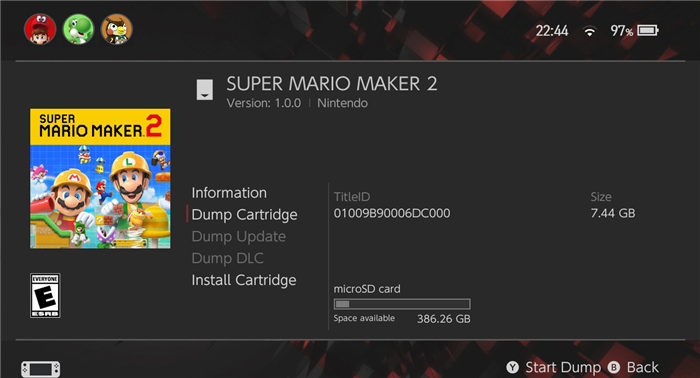Click the 22:44 clock
The image size is (700, 378).
[552, 31]
